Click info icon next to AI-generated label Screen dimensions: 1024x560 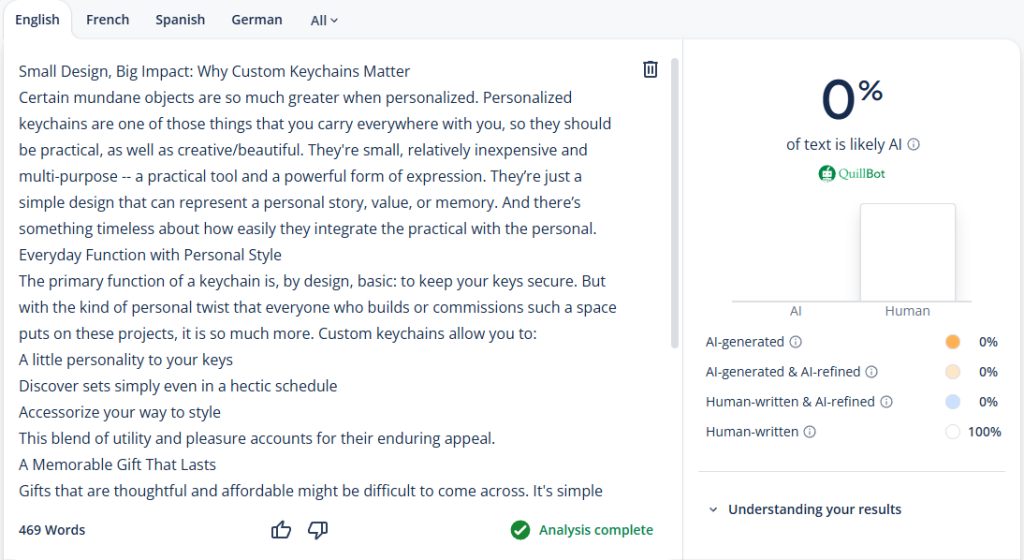[x=796, y=342]
